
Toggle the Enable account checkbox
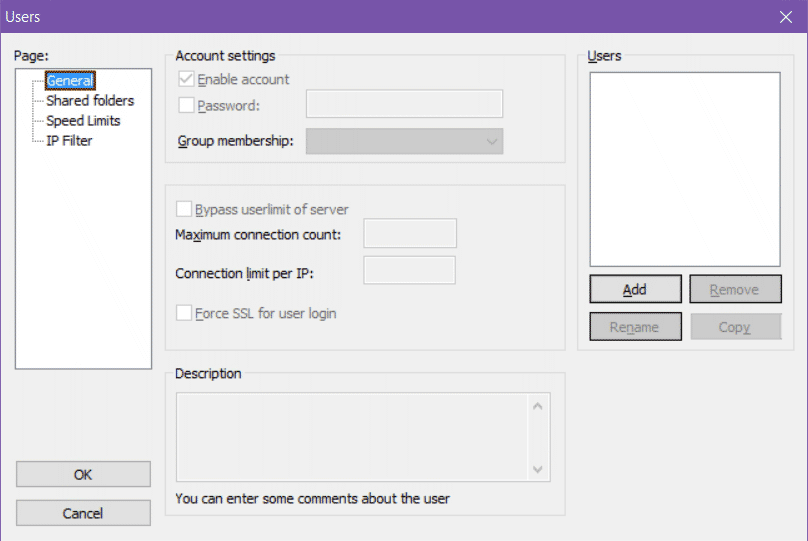coord(185,80)
